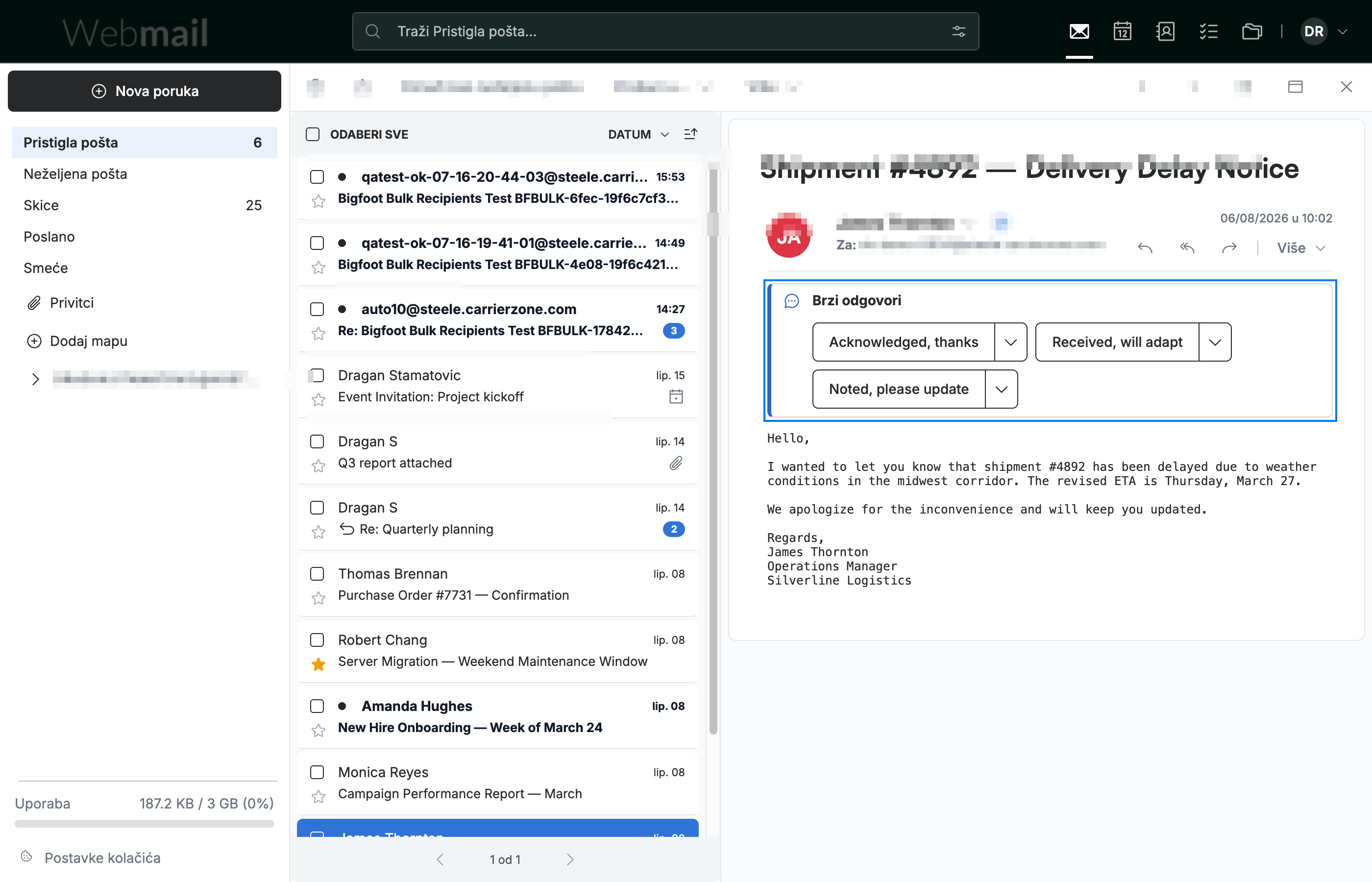Reply to the shipment email
The image size is (1372, 882).
1145,248
